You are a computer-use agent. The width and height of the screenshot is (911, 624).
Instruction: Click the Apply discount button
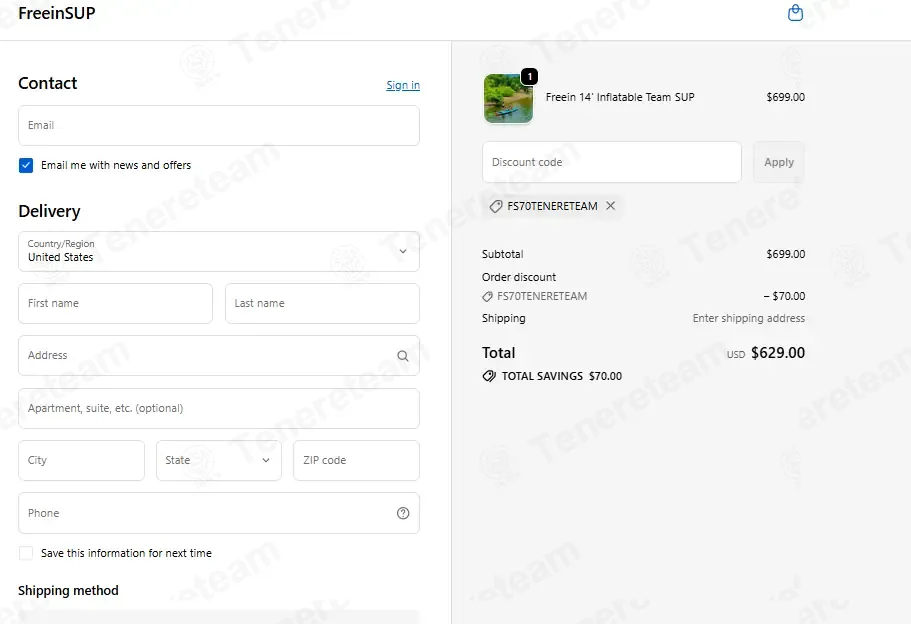click(x=779, y=162)
